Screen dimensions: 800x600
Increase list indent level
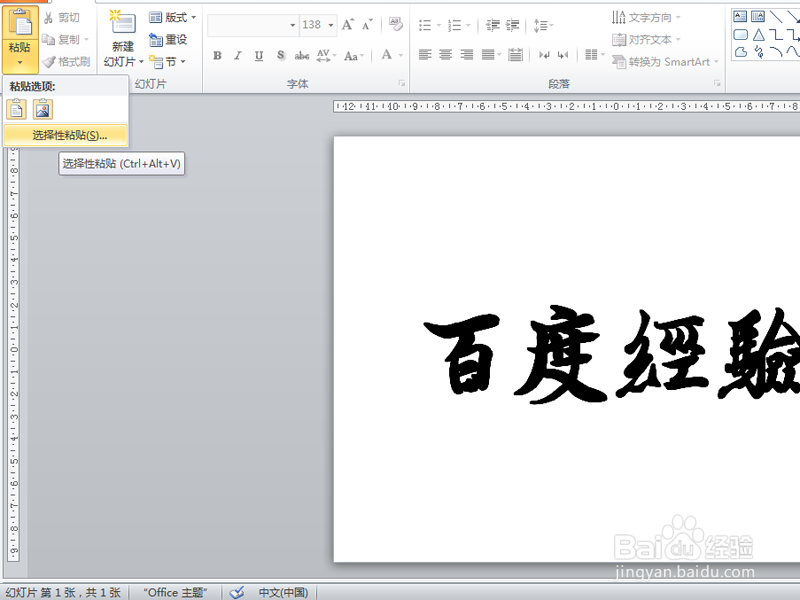(513, 25)
